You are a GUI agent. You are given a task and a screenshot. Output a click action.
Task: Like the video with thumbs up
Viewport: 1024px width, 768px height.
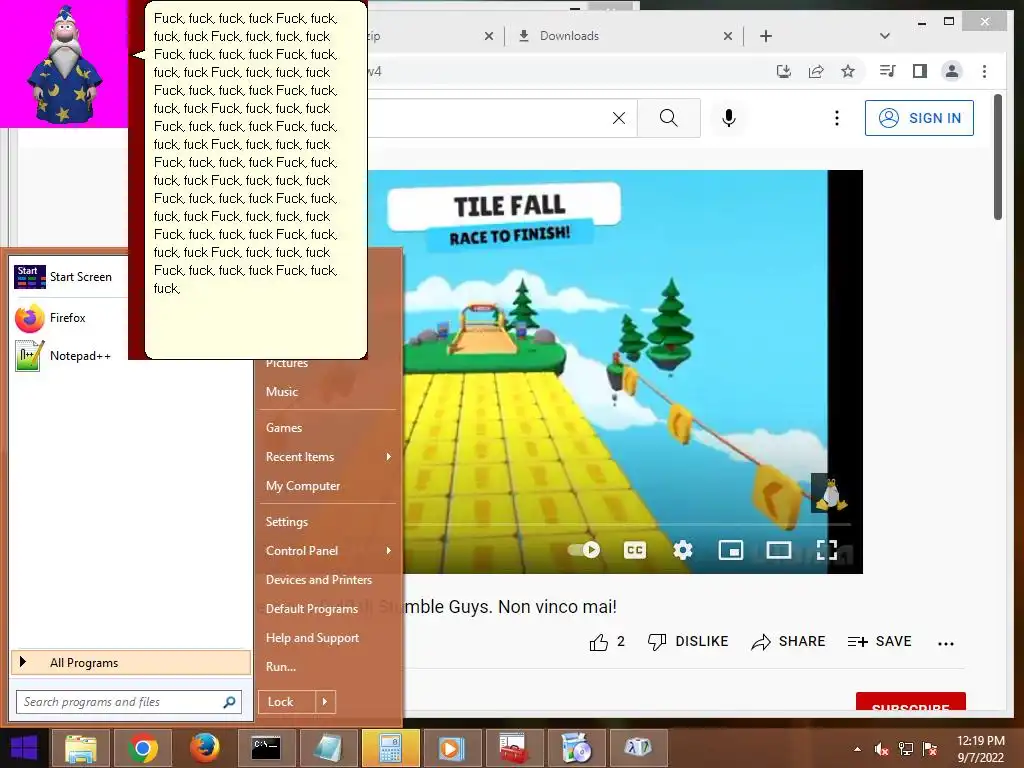pyautogui.click(x=607, y=642)
